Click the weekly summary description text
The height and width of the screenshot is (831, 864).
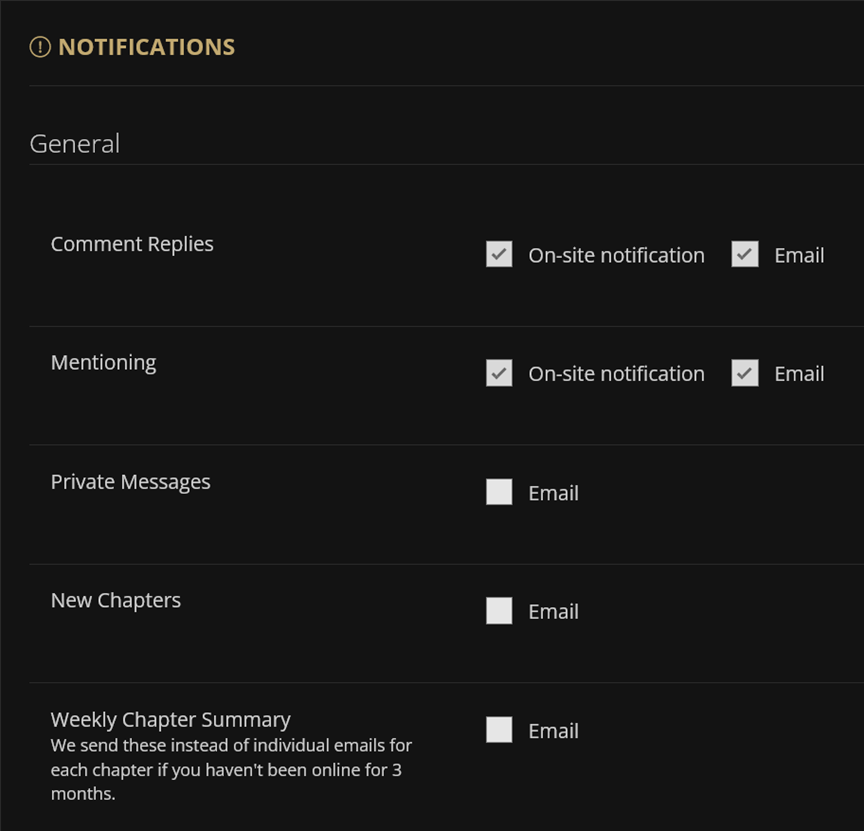click(231, 770)
